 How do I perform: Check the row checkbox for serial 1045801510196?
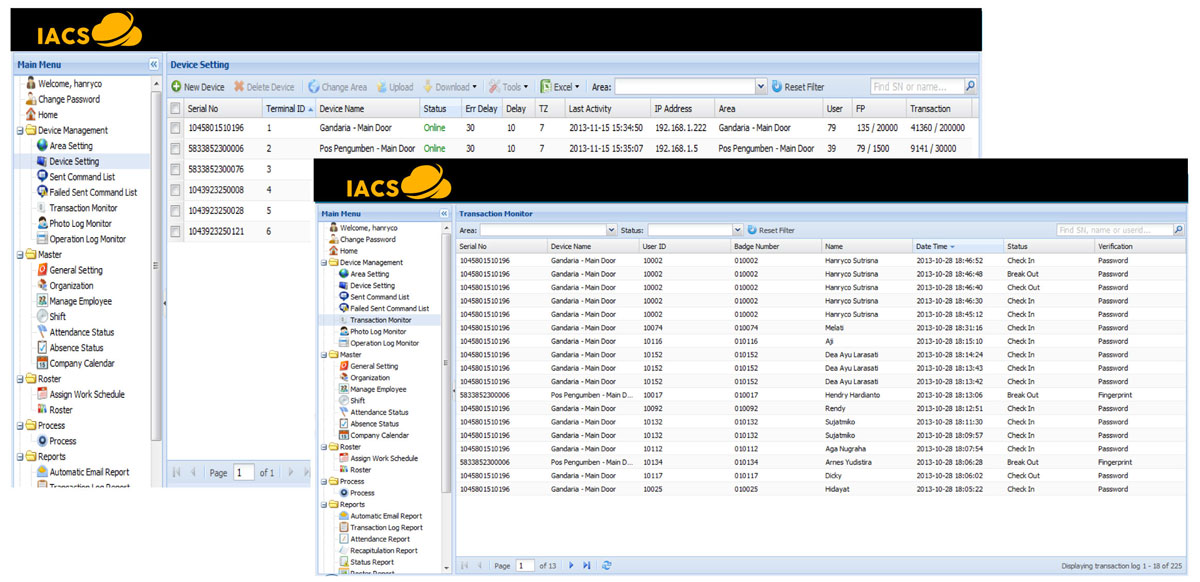176,127
